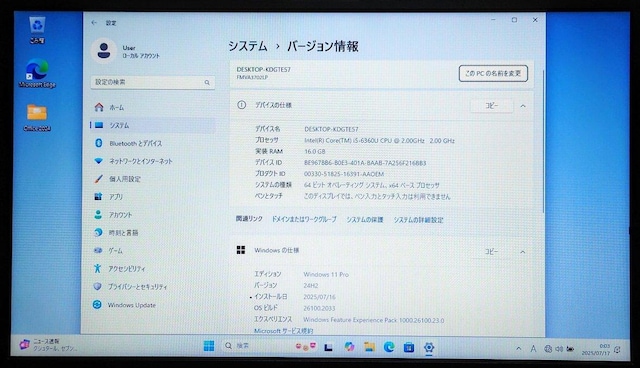Viewport: 640px width, 368px height.
Task: Open Bluetooth とデバイス settings
Action: (x=153, y=143)
